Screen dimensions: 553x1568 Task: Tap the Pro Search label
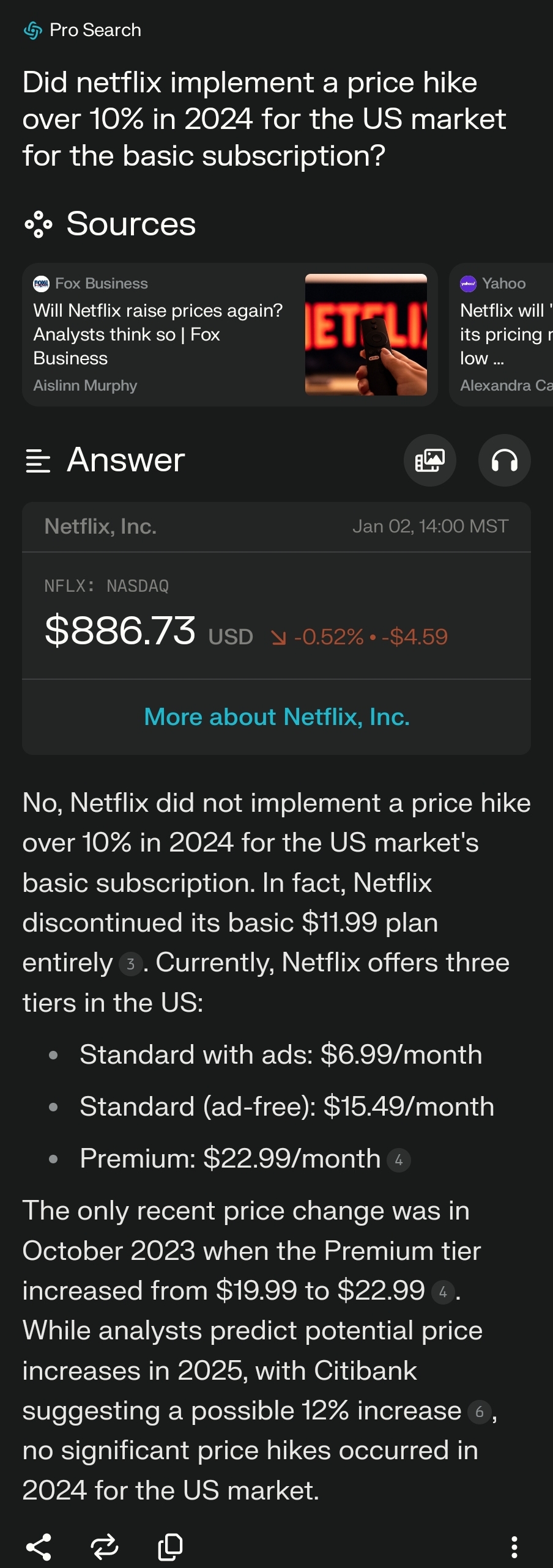[95, 30]
